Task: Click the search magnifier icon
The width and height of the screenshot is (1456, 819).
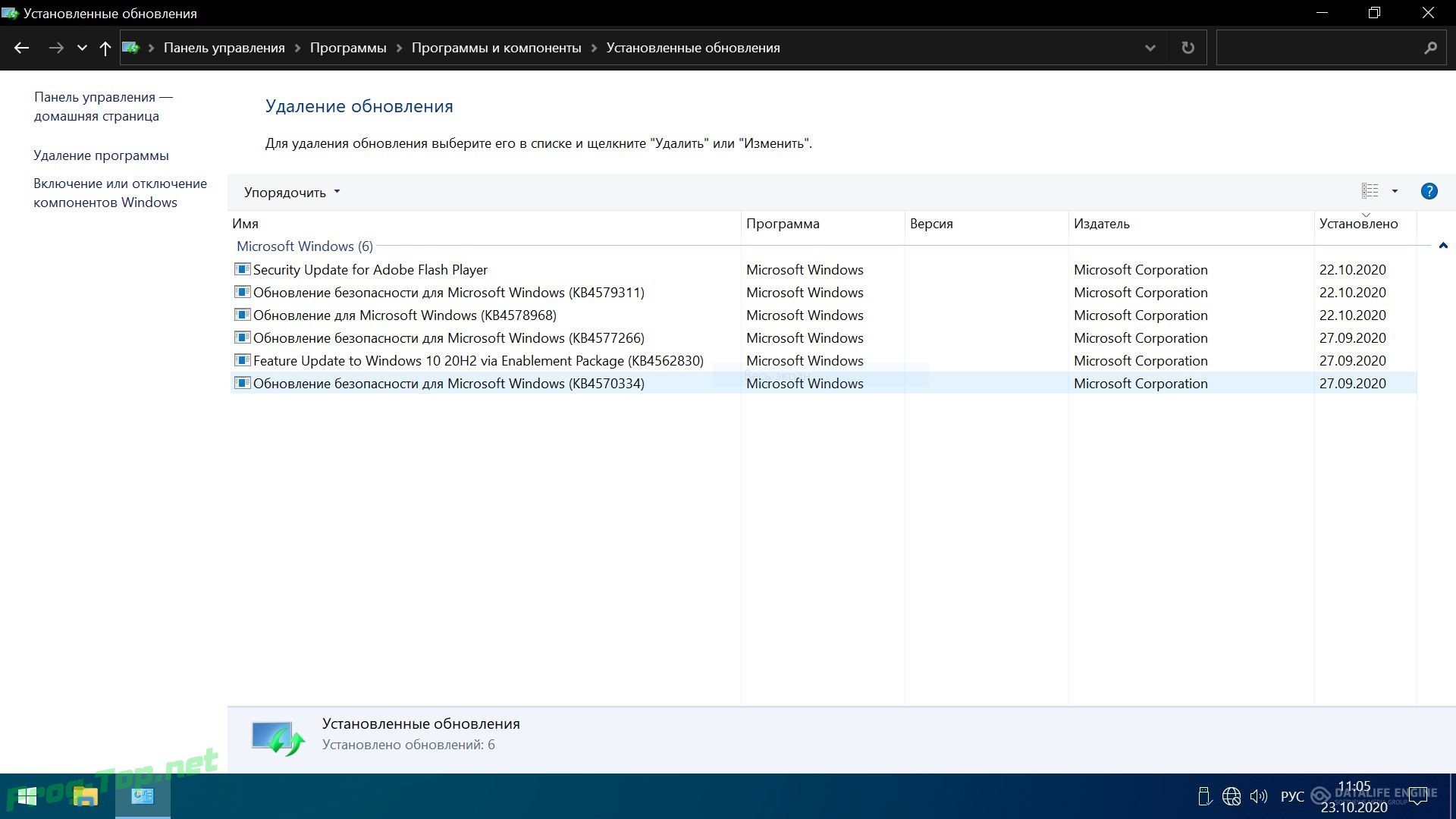Action: tap(1430, 48)
